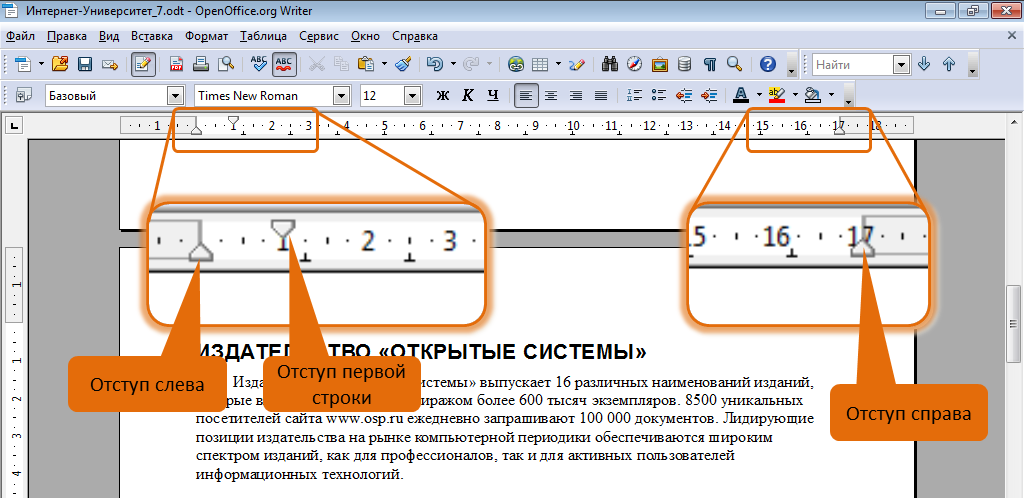
Task: Set Justified paragraph alignment
Action: [x=601, y=96]
